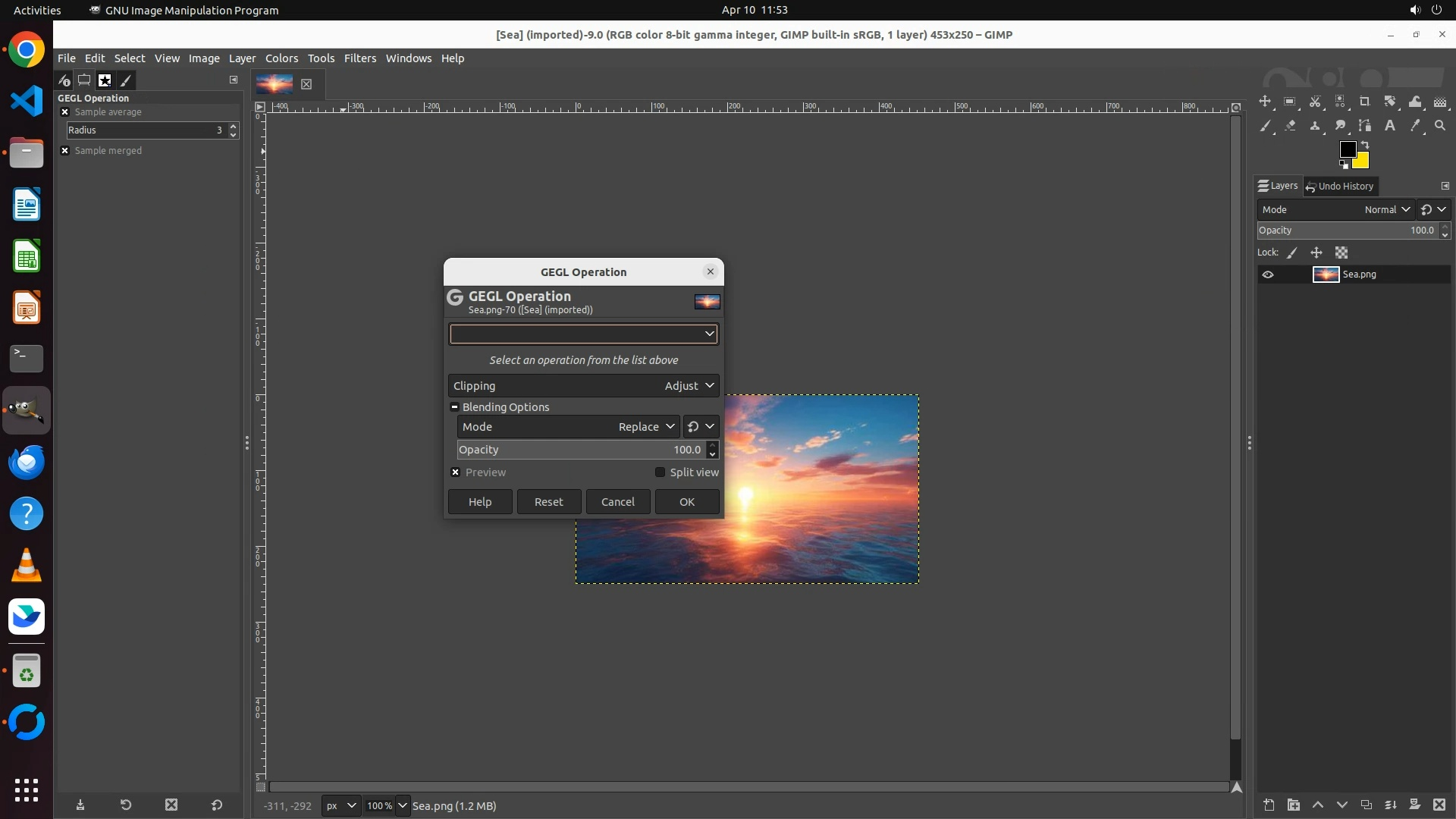This screenshot has height=819, width=1456.
Task: Open the Clipping Adjust dropdown
Action: click(689, 386)
